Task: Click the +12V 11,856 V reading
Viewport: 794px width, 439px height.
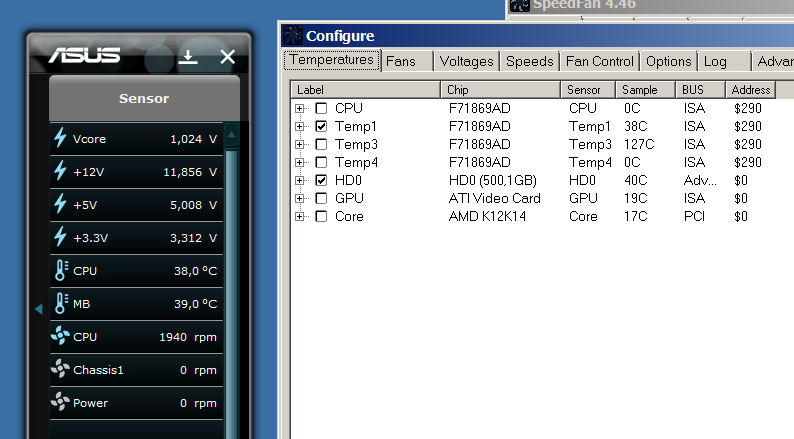Action: [x=190, y=172]
